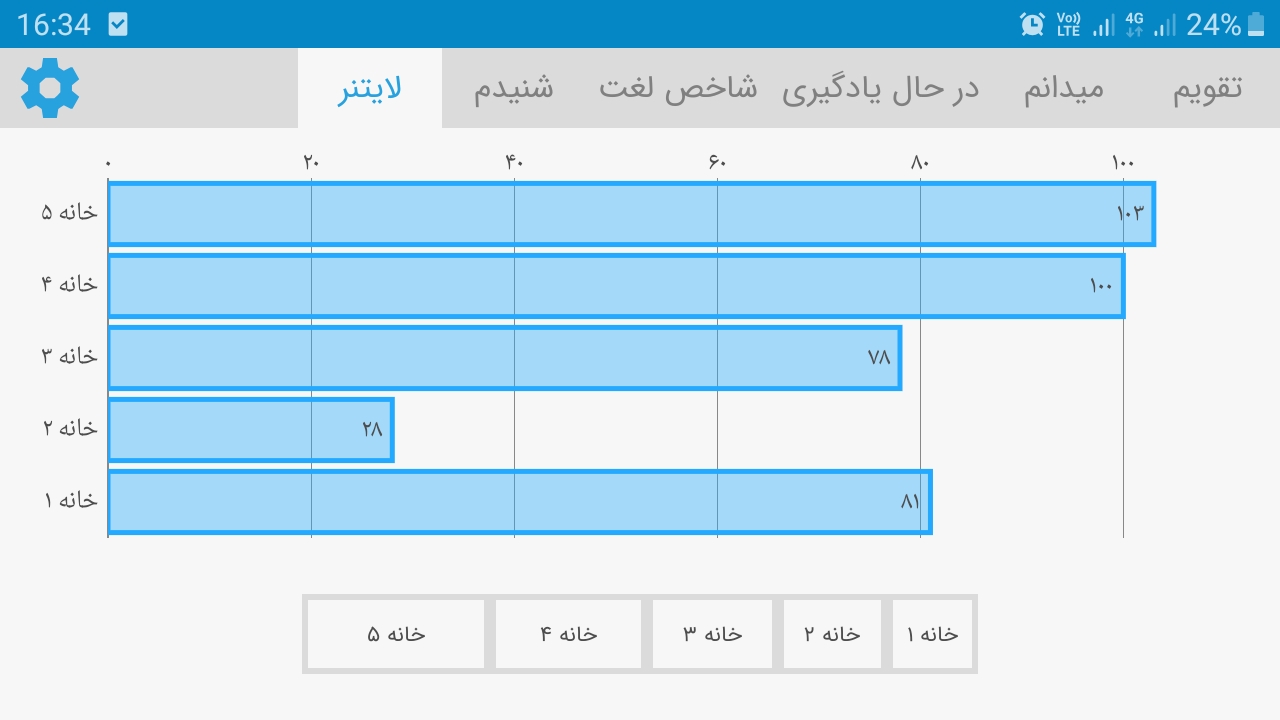Select the شاخص لغت tab

678,88
